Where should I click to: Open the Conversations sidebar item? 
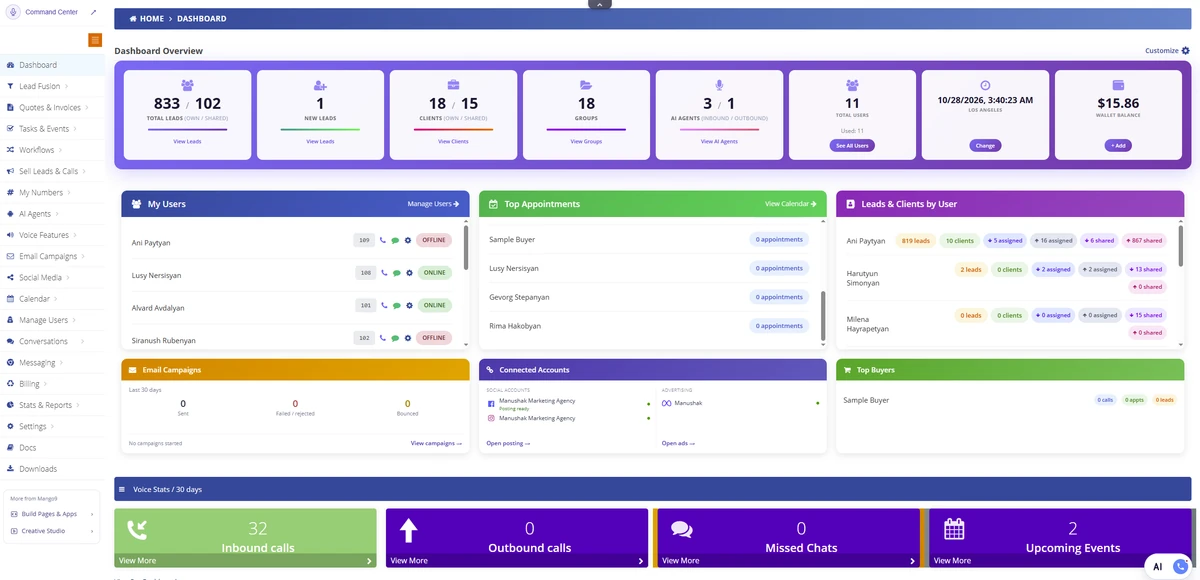52,341
